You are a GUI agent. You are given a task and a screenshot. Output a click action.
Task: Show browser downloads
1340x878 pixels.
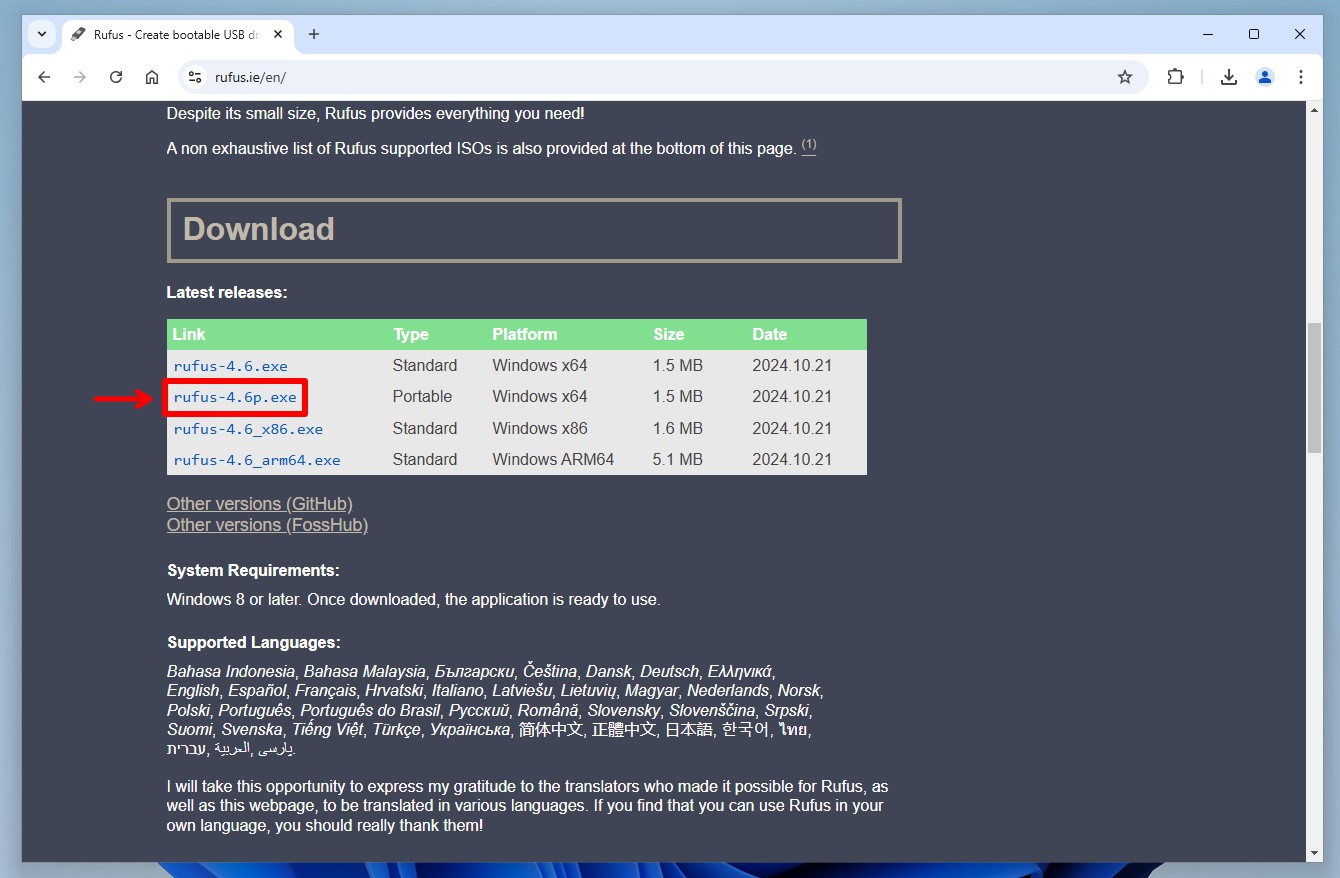click(x=1229, y=77)
